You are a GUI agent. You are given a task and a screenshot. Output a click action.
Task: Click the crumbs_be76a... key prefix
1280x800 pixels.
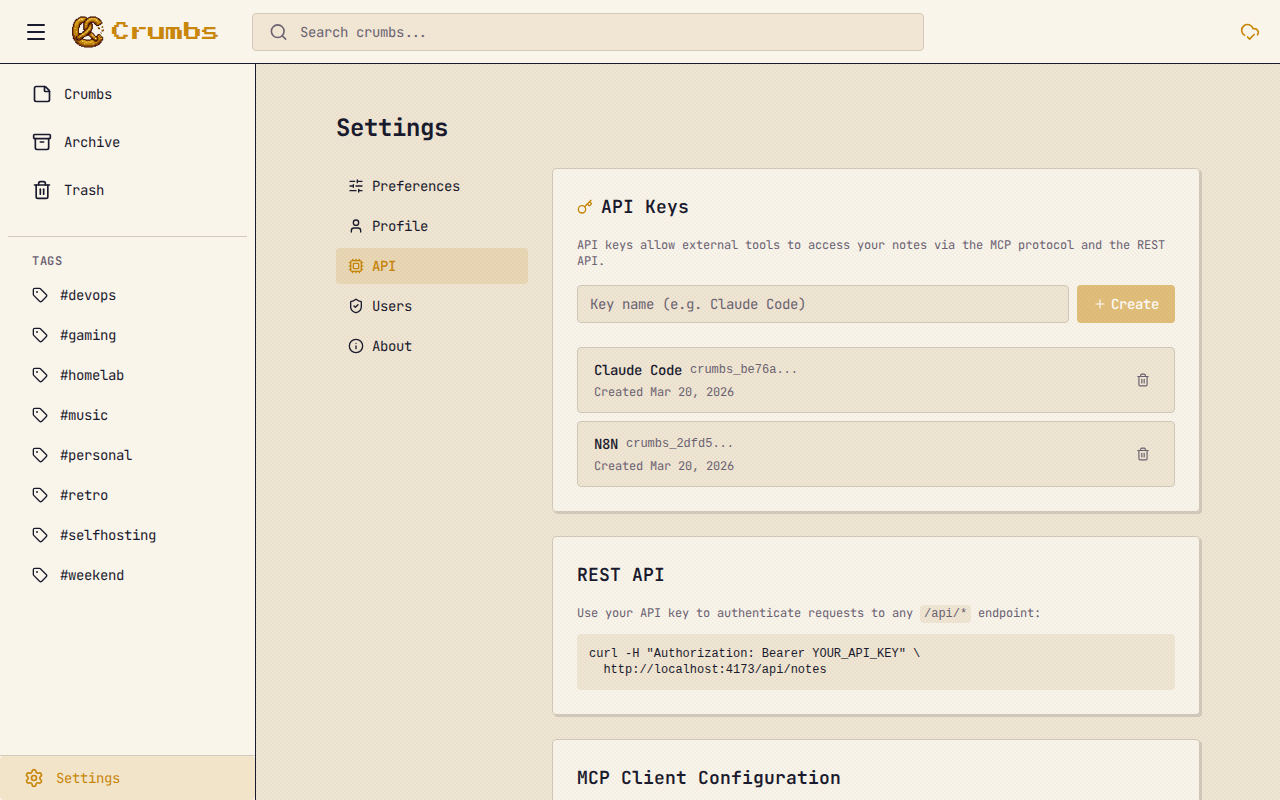(x=744, y=369)
